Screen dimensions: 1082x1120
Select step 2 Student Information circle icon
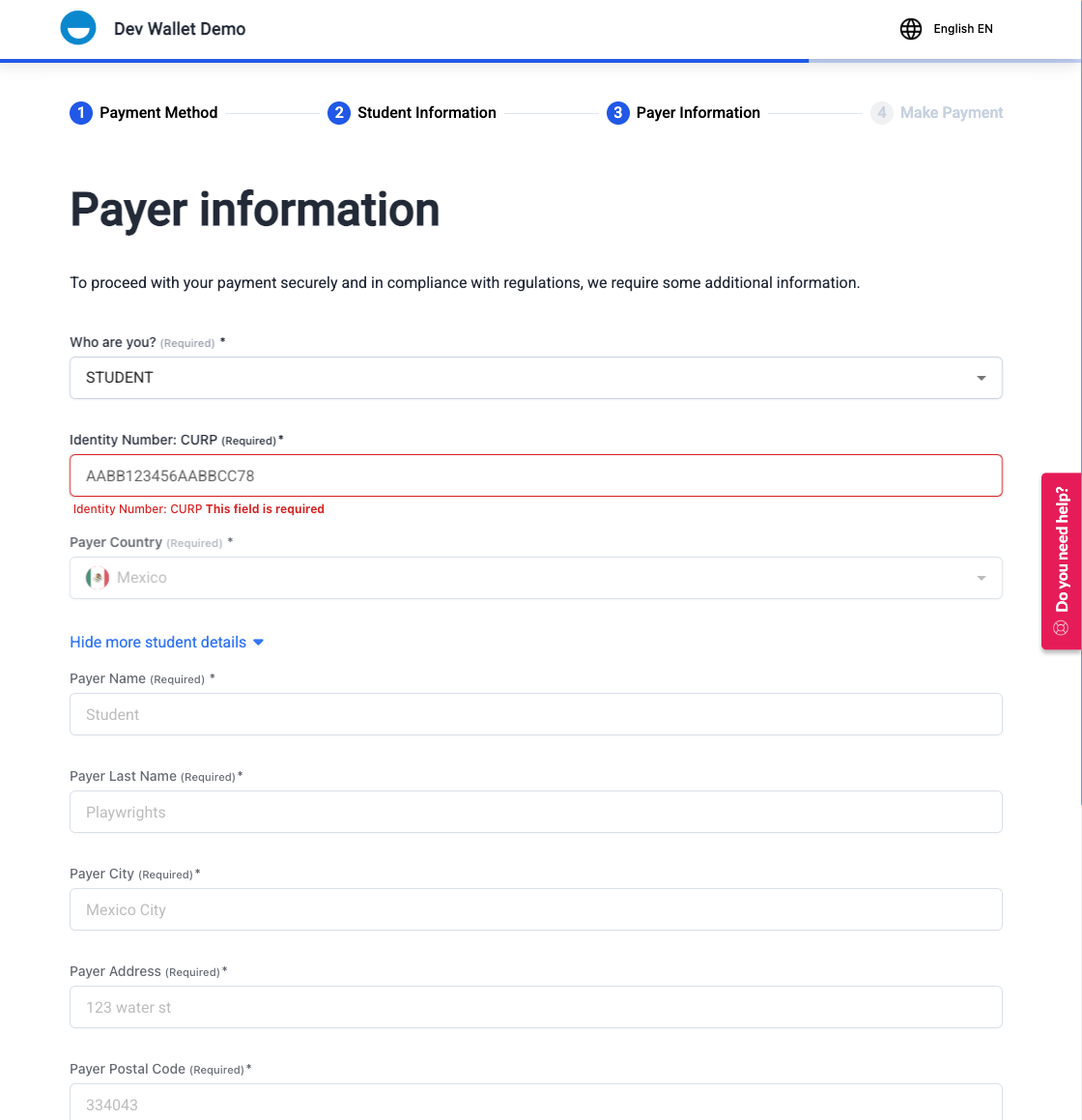(339, 113)
